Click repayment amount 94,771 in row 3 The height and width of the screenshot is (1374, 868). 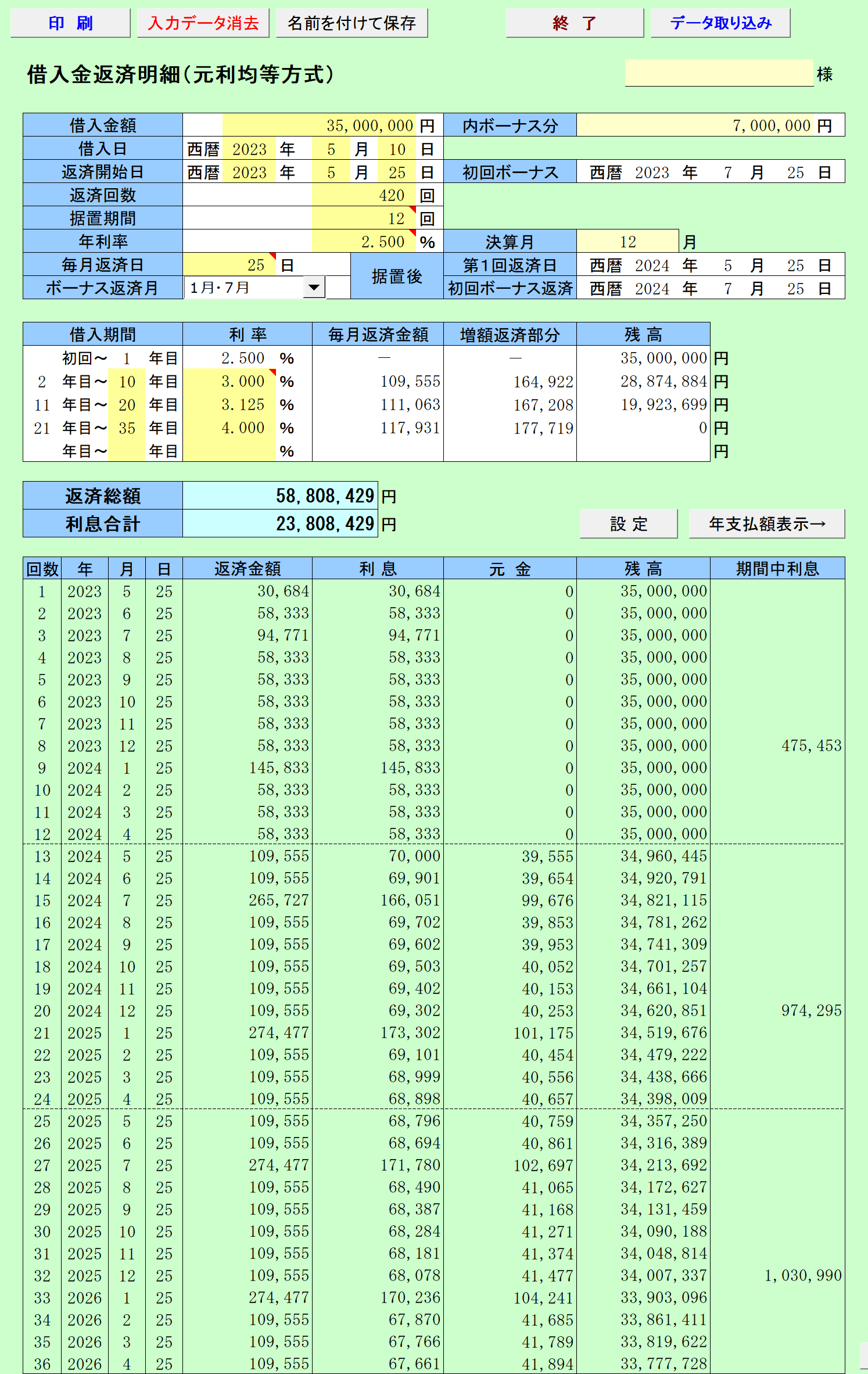coord(283,635)
